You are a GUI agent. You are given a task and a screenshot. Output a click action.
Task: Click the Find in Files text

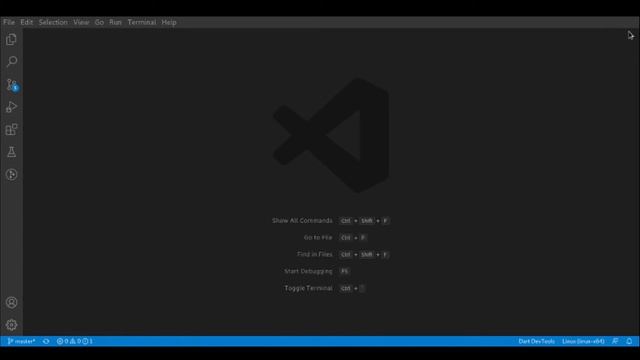pyautogui.click(x=315, y=254)
